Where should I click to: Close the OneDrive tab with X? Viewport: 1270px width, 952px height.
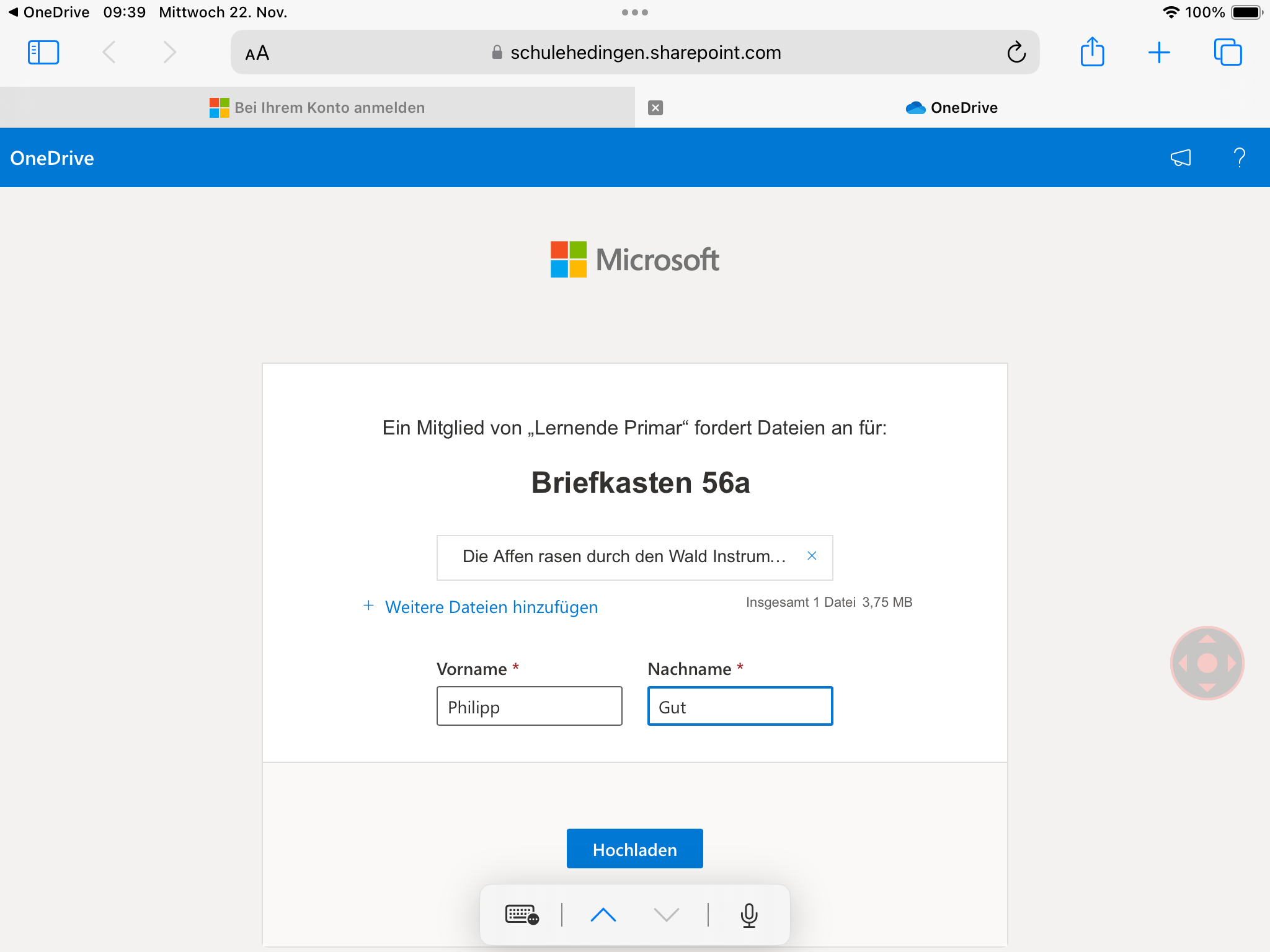pyautogui.click(x=655, y=108)
